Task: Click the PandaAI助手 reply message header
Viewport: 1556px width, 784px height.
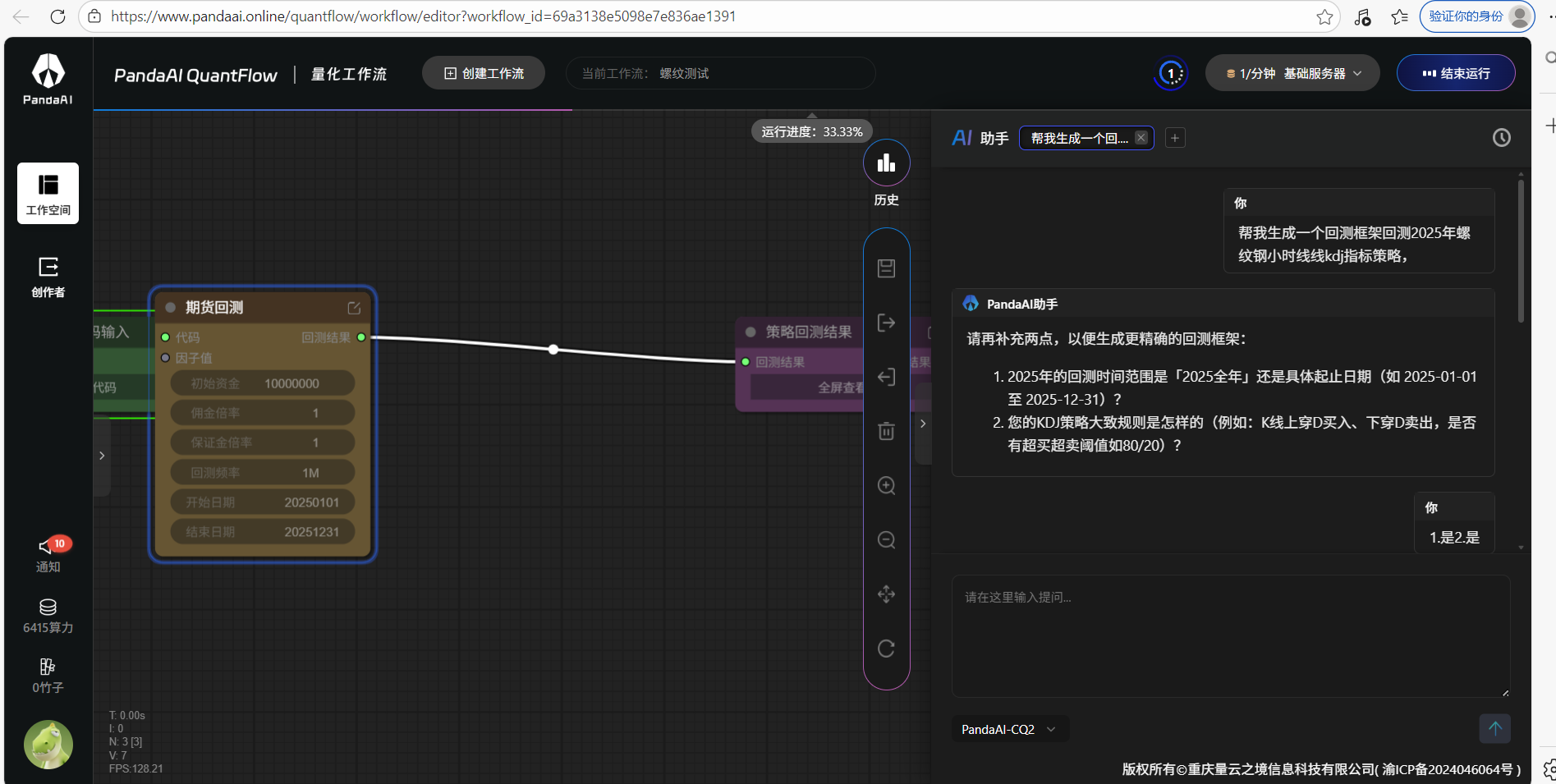Action: coord(1223,304)
